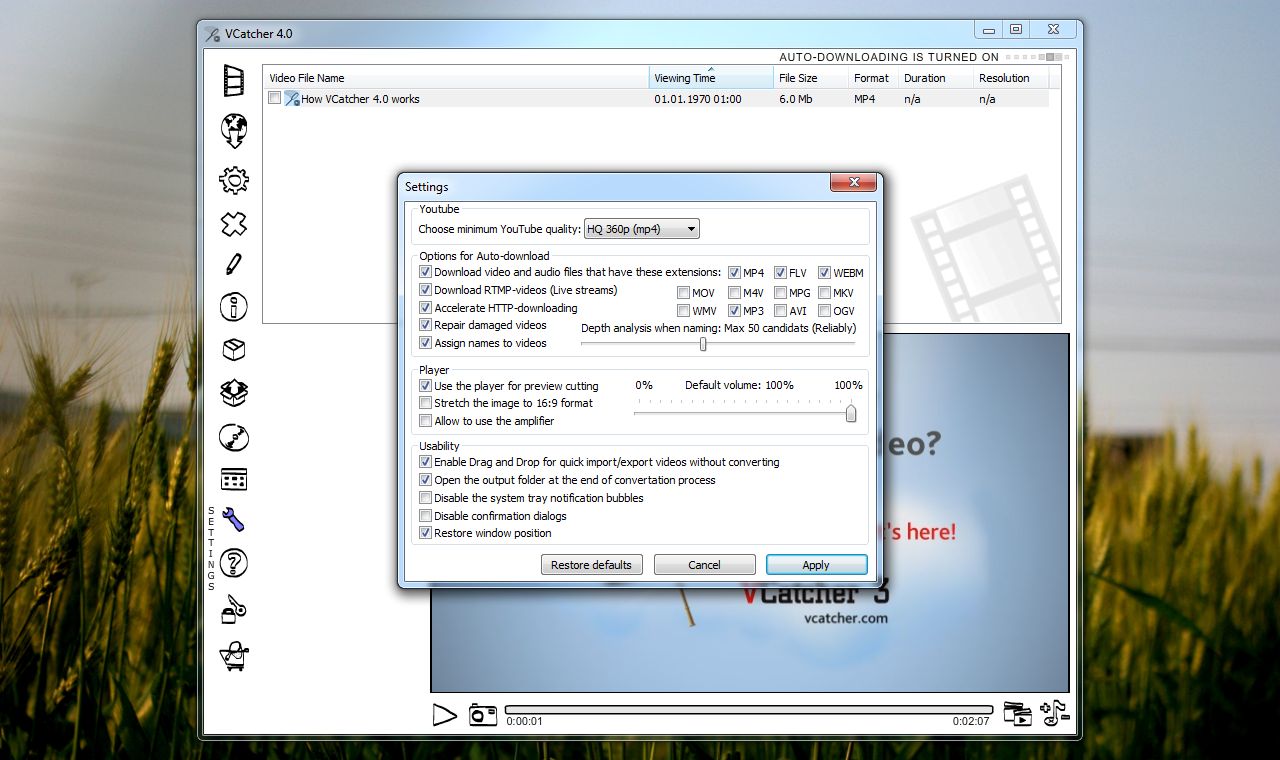Click the VCatcher file icon in list row
The width and height of the screenshot is (1280, 760).
[x=292, y=98]
